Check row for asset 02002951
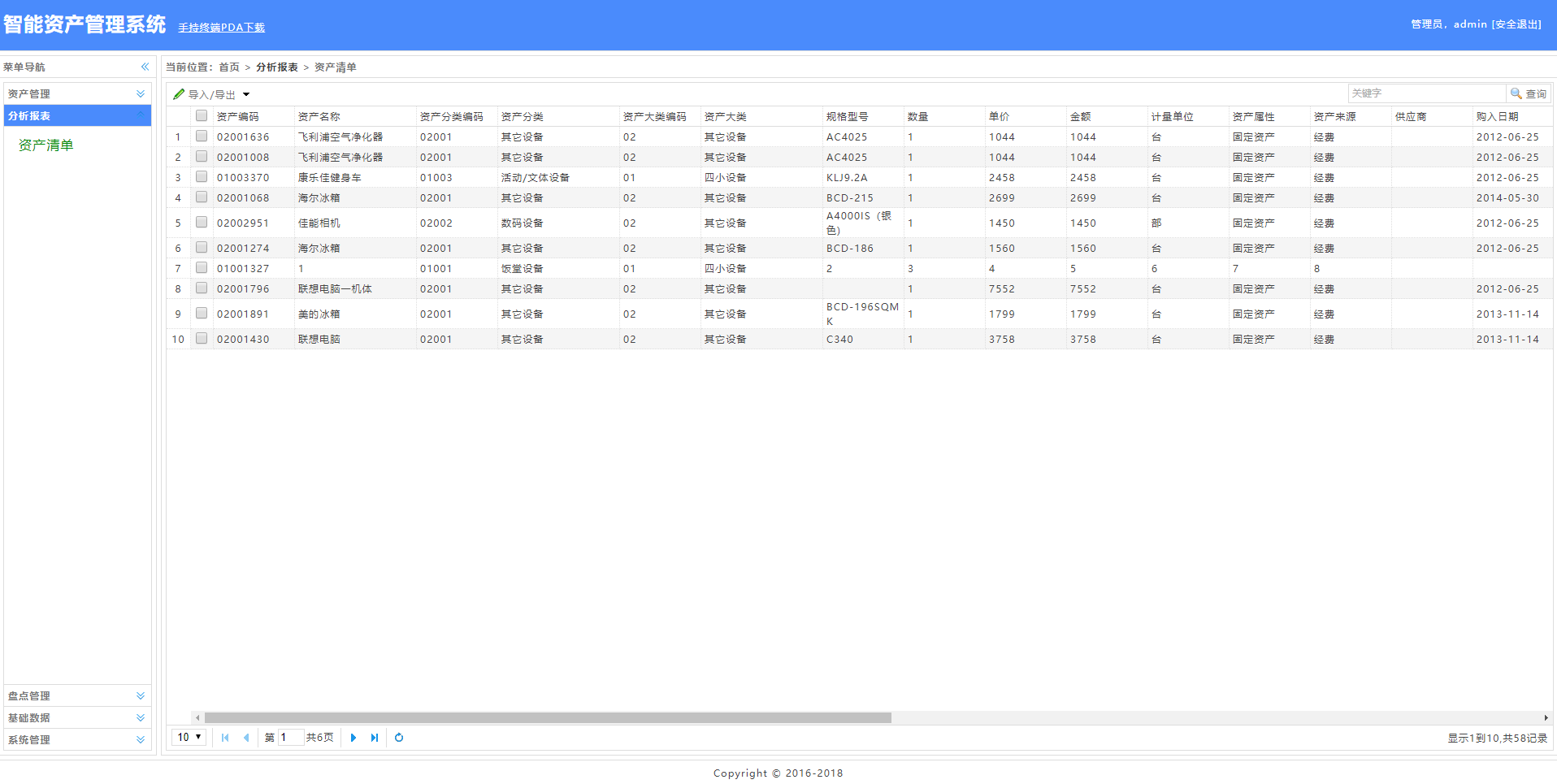Screen dimensions: 1557x784 click(202, 223)
